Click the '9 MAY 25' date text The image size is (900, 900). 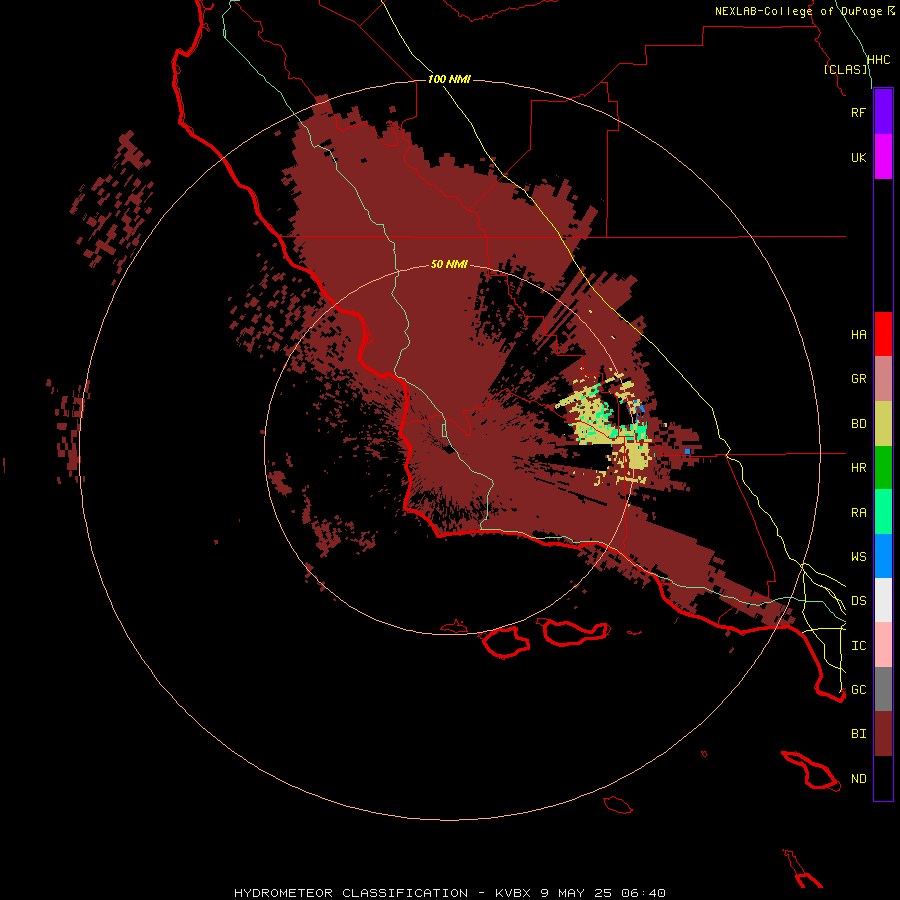[577, 893]
